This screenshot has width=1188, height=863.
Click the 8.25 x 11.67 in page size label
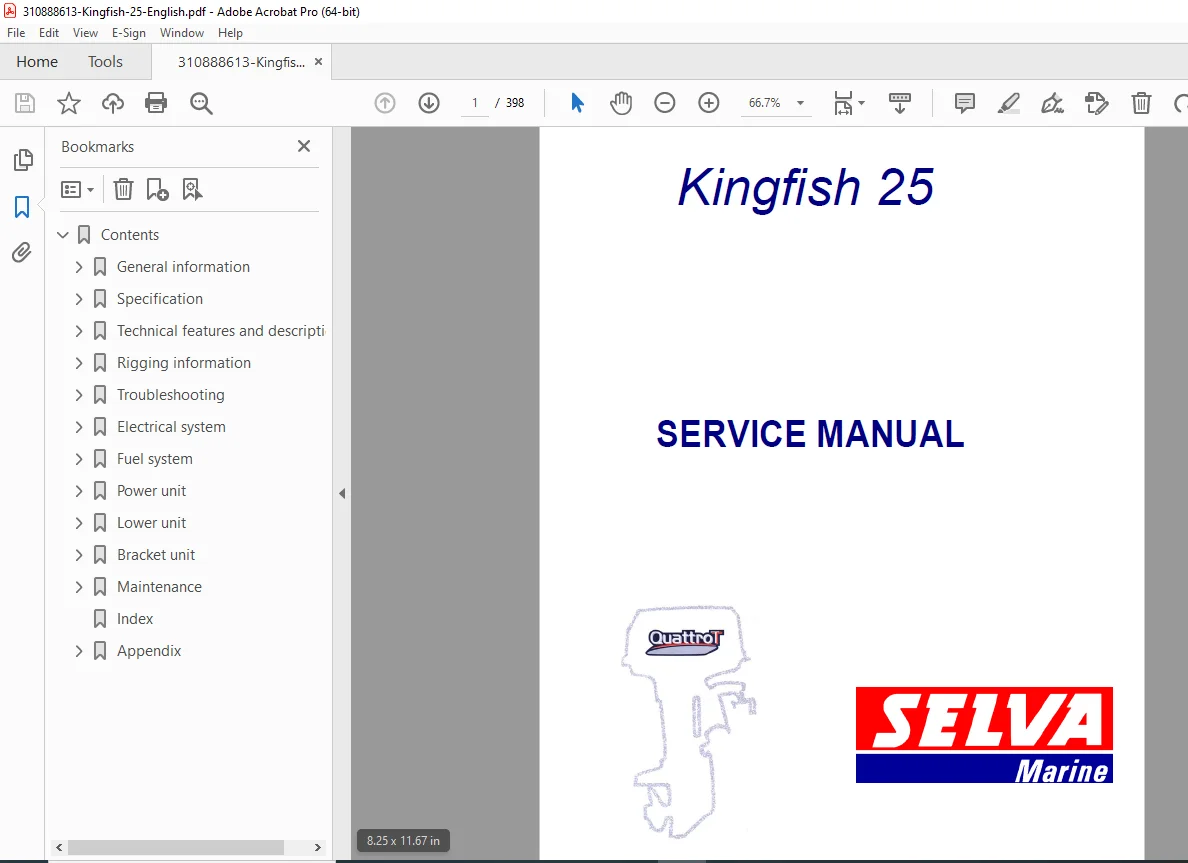403,840
